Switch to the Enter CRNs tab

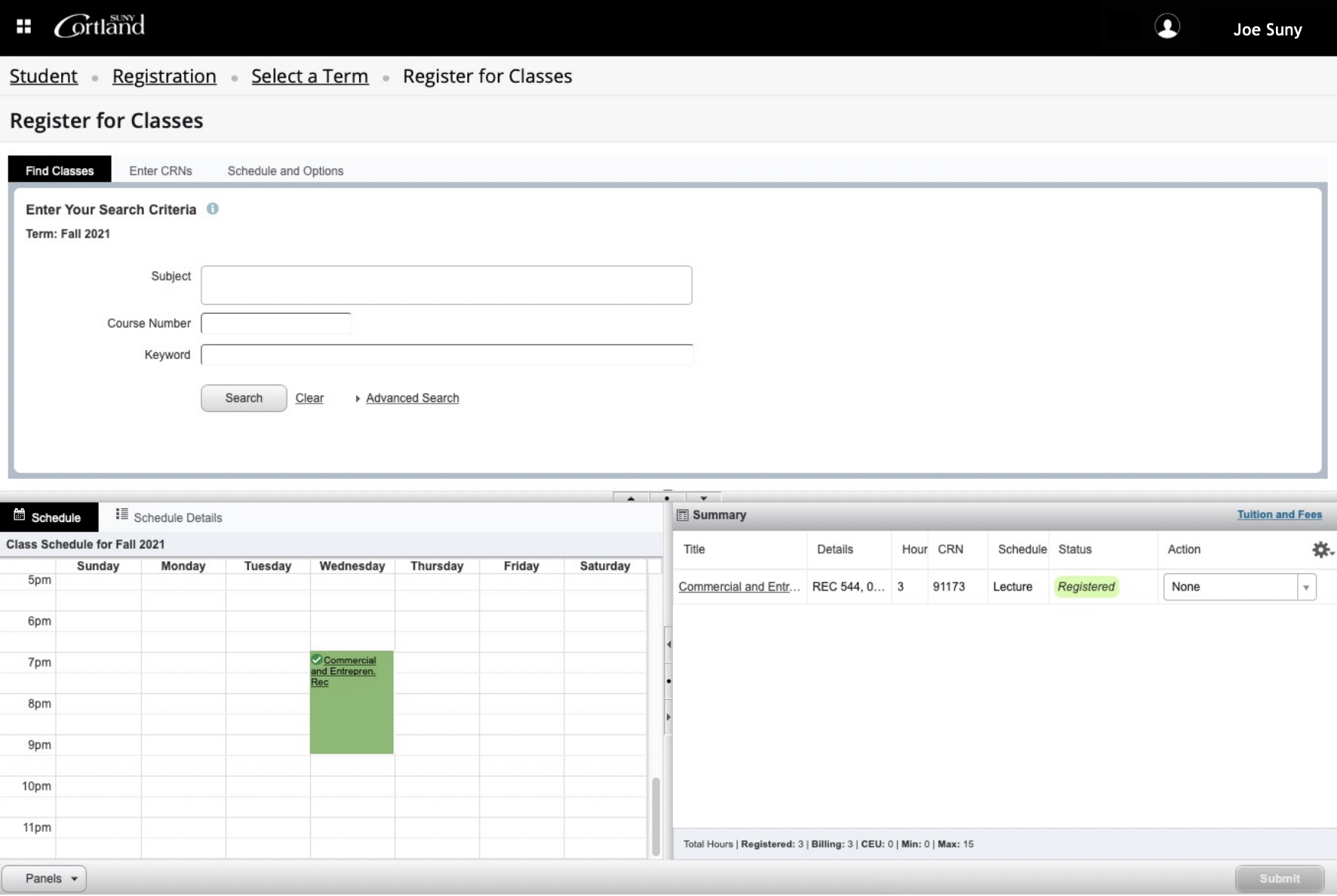pos(160,170)
